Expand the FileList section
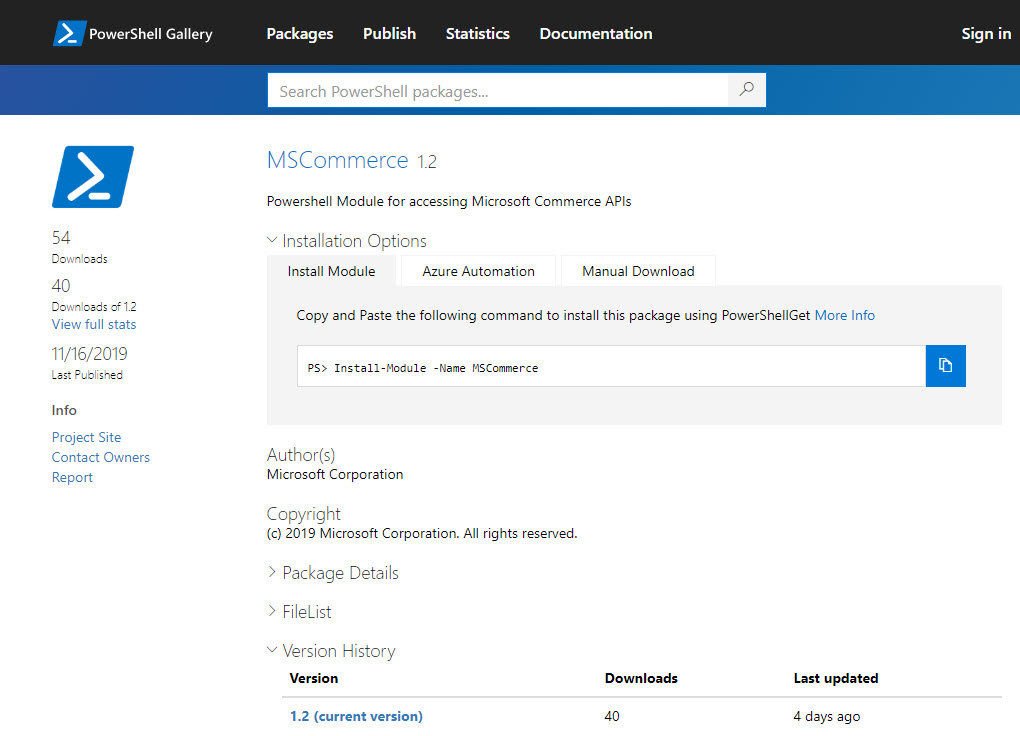The image size is (1020, 736). click(299, 612)
